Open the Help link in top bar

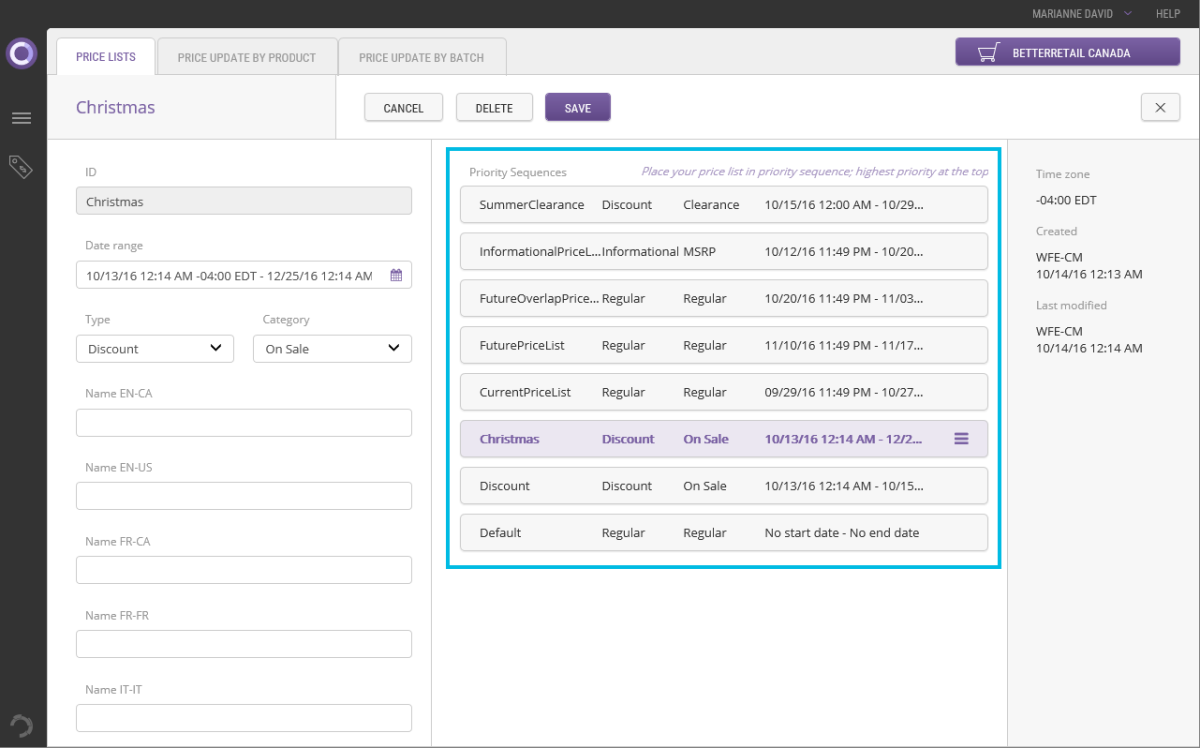pos(1168,14)
